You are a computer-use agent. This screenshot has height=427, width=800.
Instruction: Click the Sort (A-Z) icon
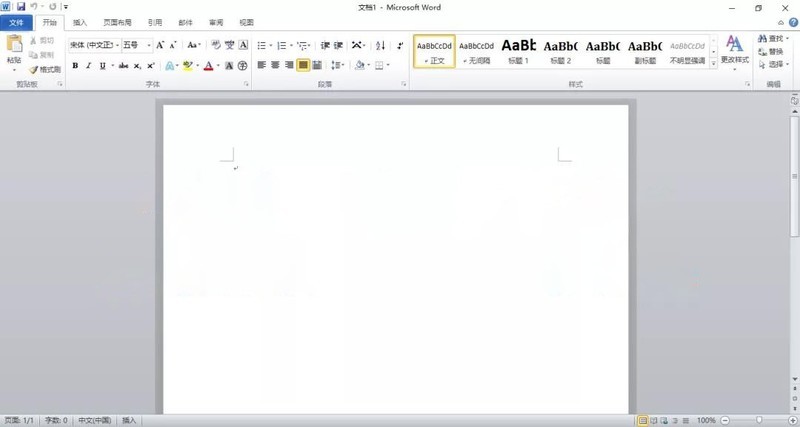380,45
